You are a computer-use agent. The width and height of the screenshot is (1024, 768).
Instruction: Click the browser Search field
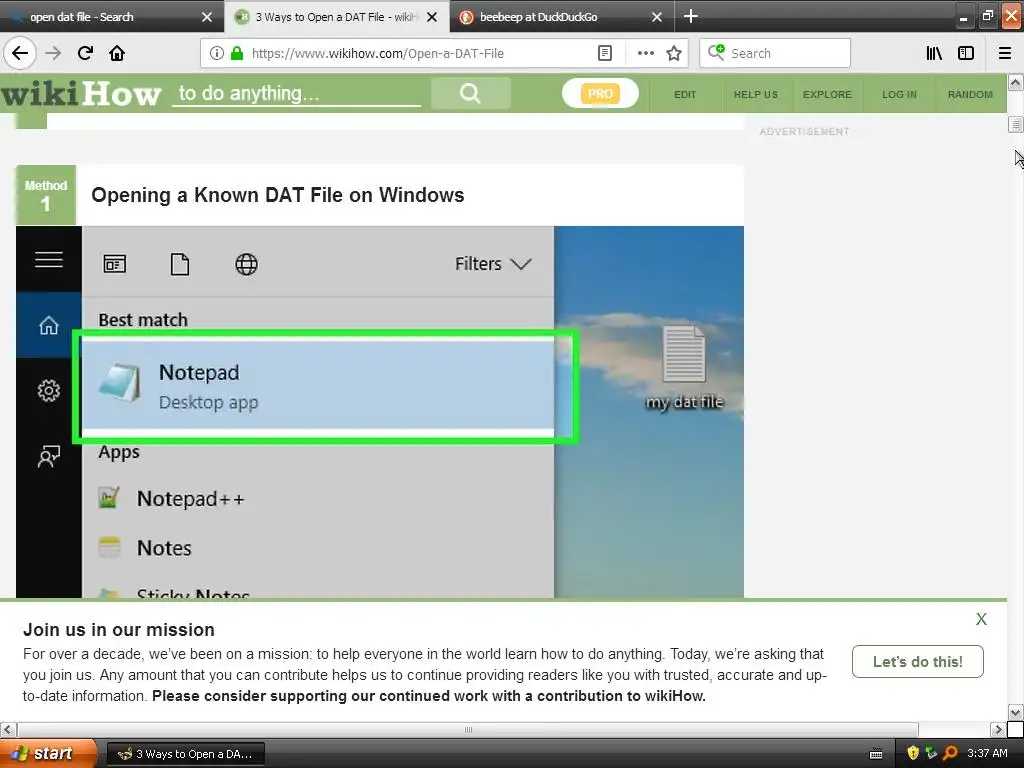click(775, 53)
